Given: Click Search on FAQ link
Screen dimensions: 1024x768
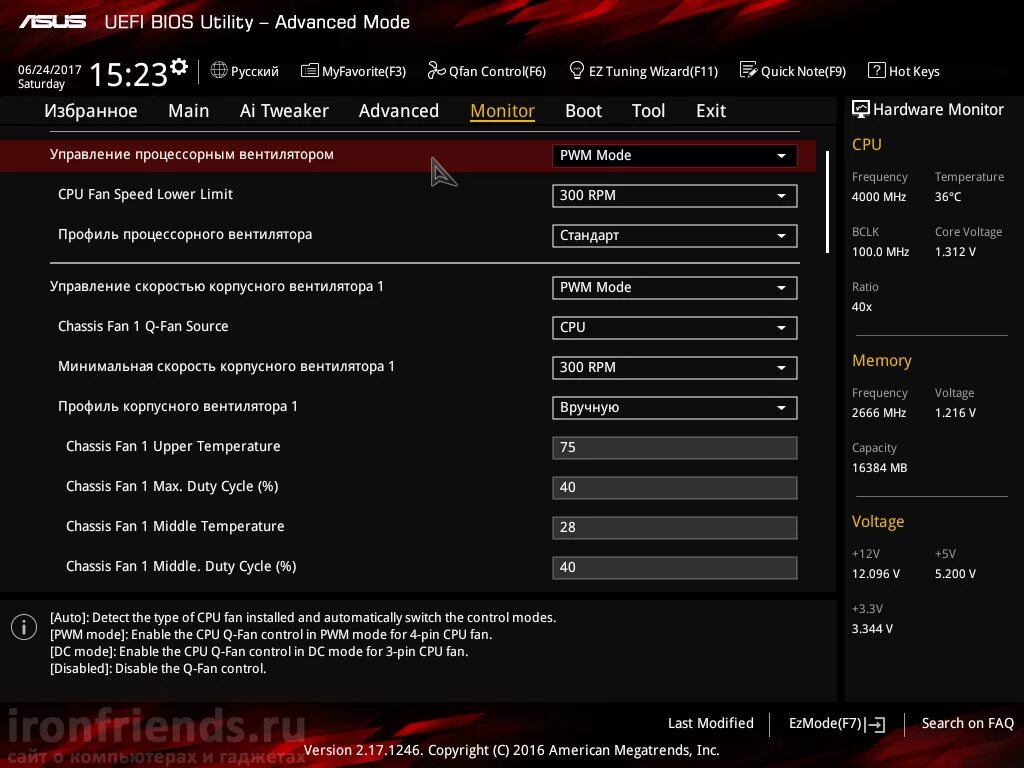Looking at the screenshot, I should (x=967, y=723).
